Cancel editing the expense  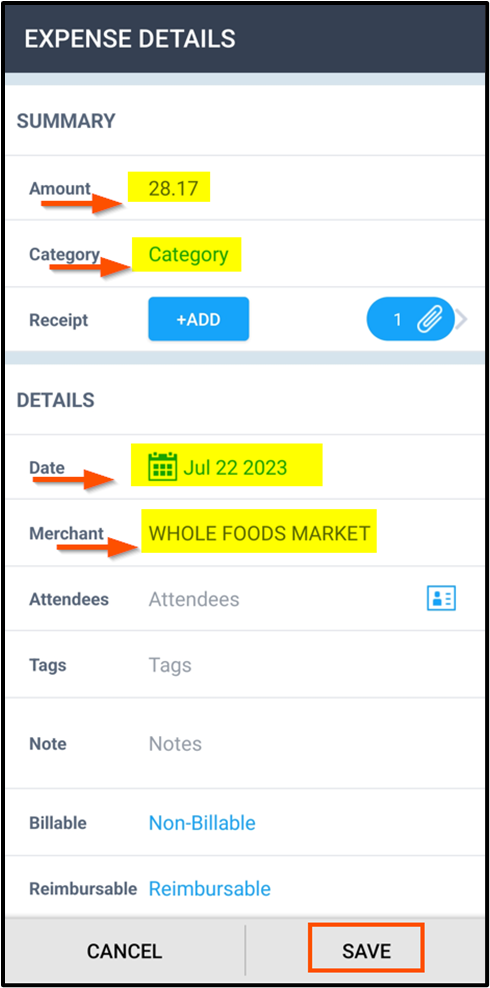(125, 950)
